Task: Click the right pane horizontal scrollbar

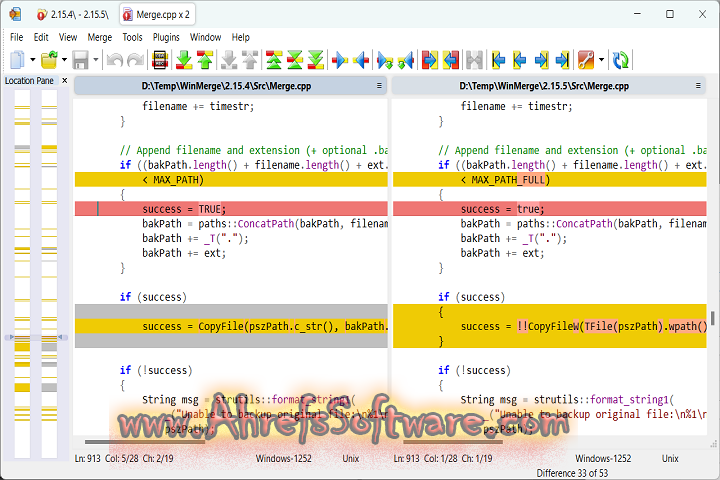Action: [453, 442]
